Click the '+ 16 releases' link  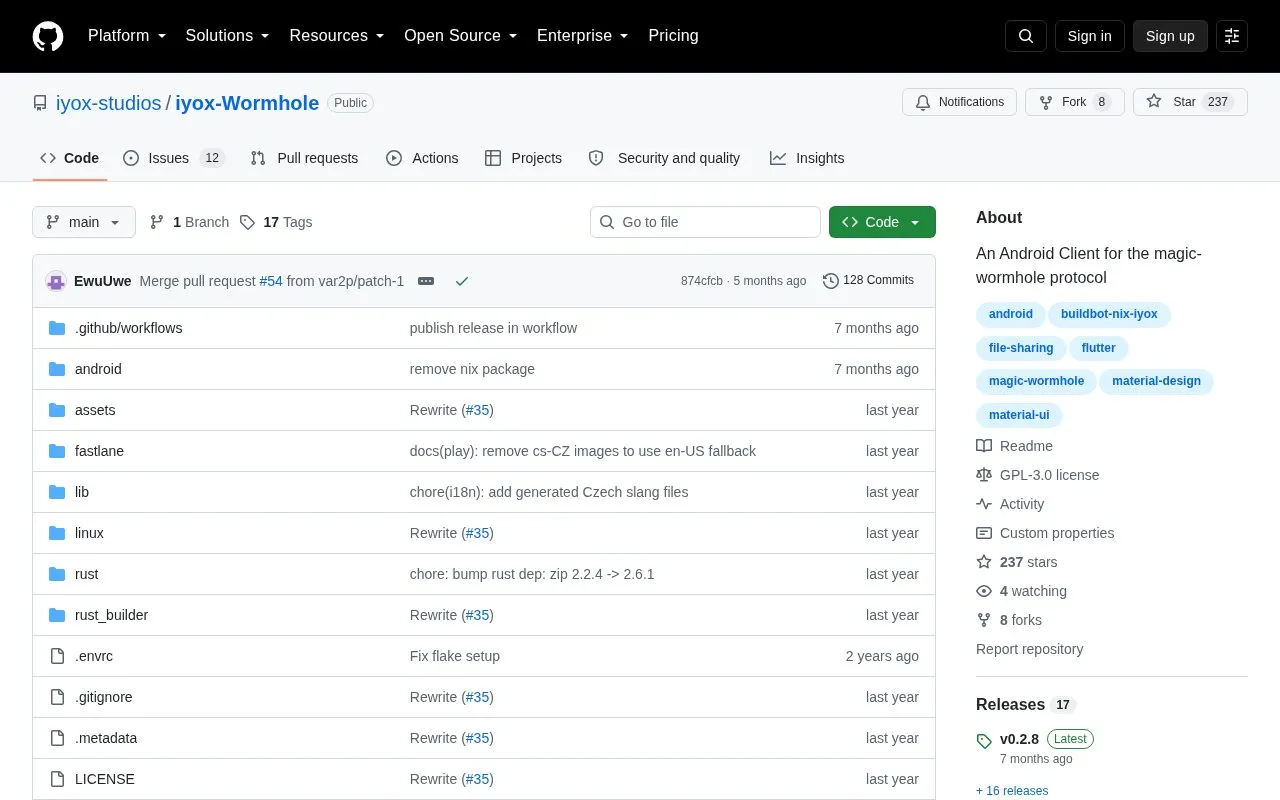click(1012, 791)
